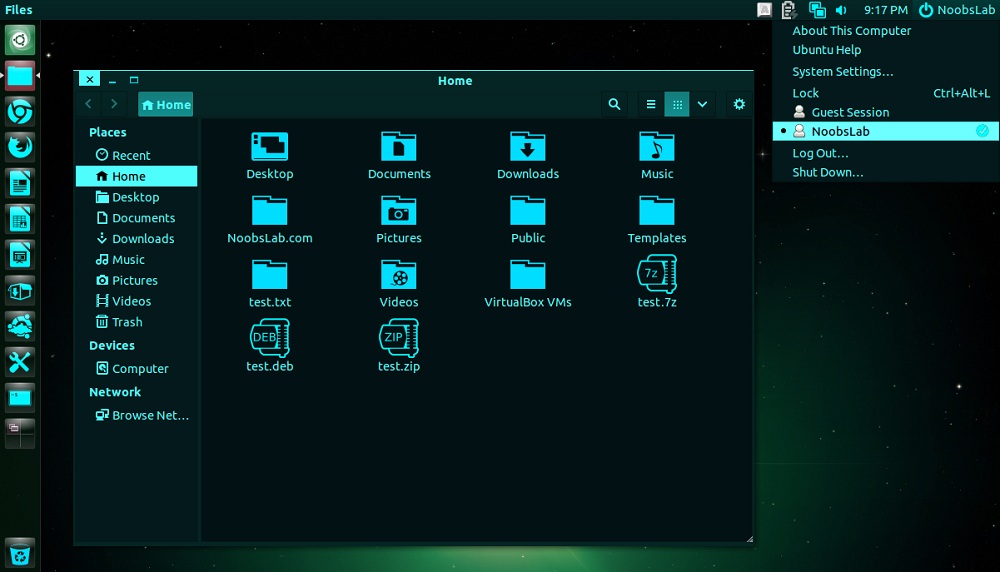The height and width of the screenshot is (572, 1000).
Task: Open the gear settings menu in Files
Action: click(x=739, y=104)
